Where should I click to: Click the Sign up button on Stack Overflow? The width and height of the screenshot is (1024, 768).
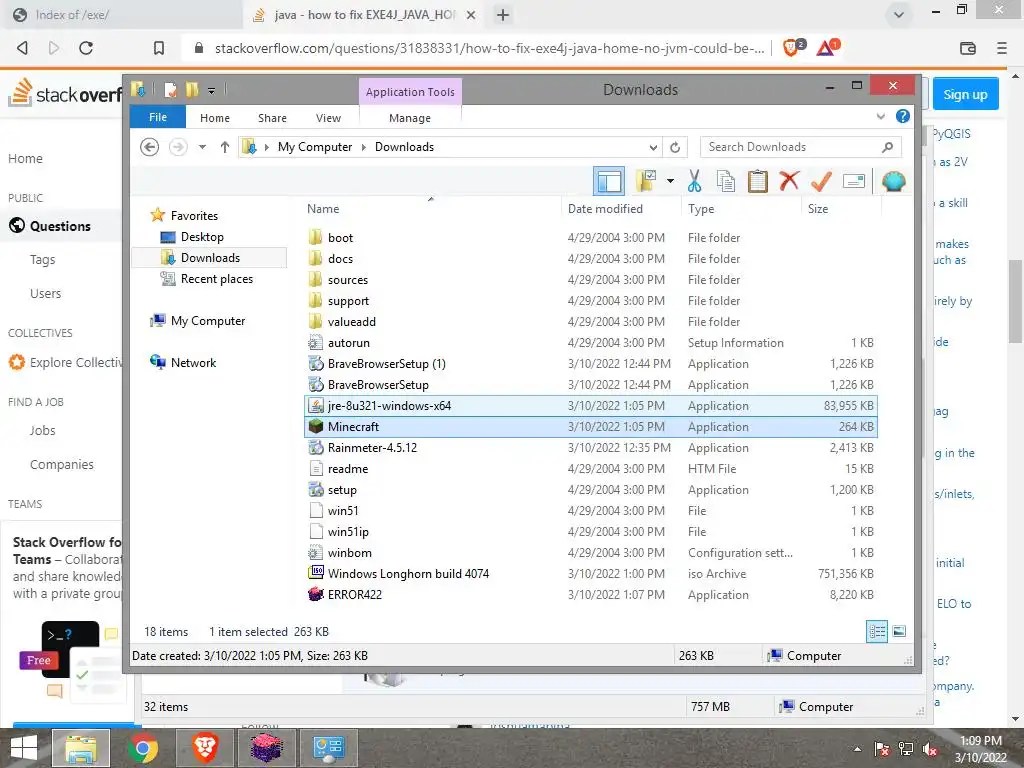coord(965,94)
